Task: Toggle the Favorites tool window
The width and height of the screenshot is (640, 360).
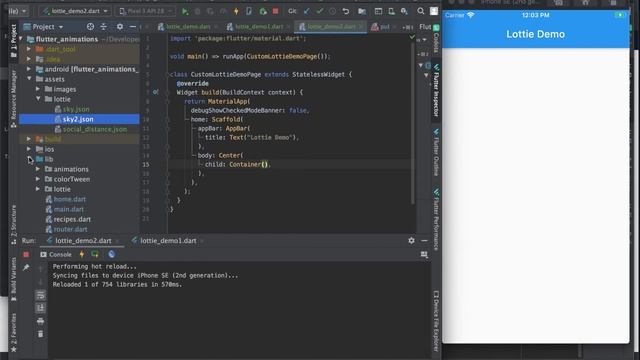Action: pos(13,332)
